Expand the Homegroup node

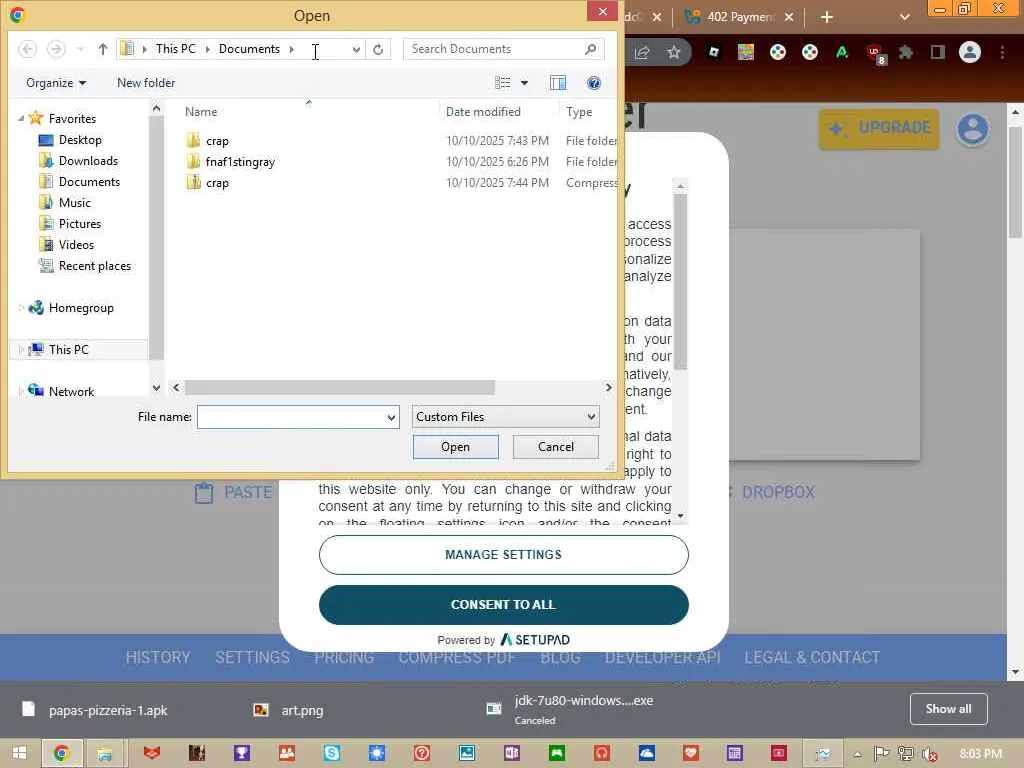[21, 308]
